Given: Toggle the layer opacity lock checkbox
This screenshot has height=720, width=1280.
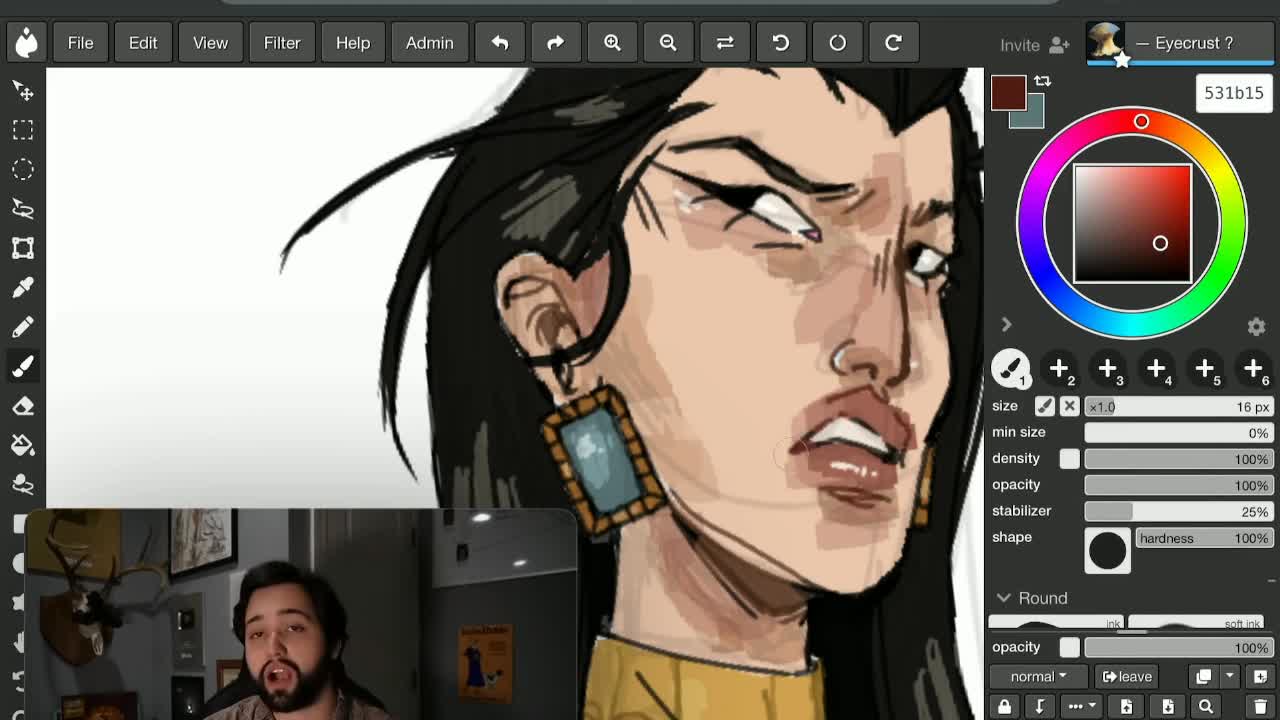Looking at the screenshot, I should tap(1069, 647).
